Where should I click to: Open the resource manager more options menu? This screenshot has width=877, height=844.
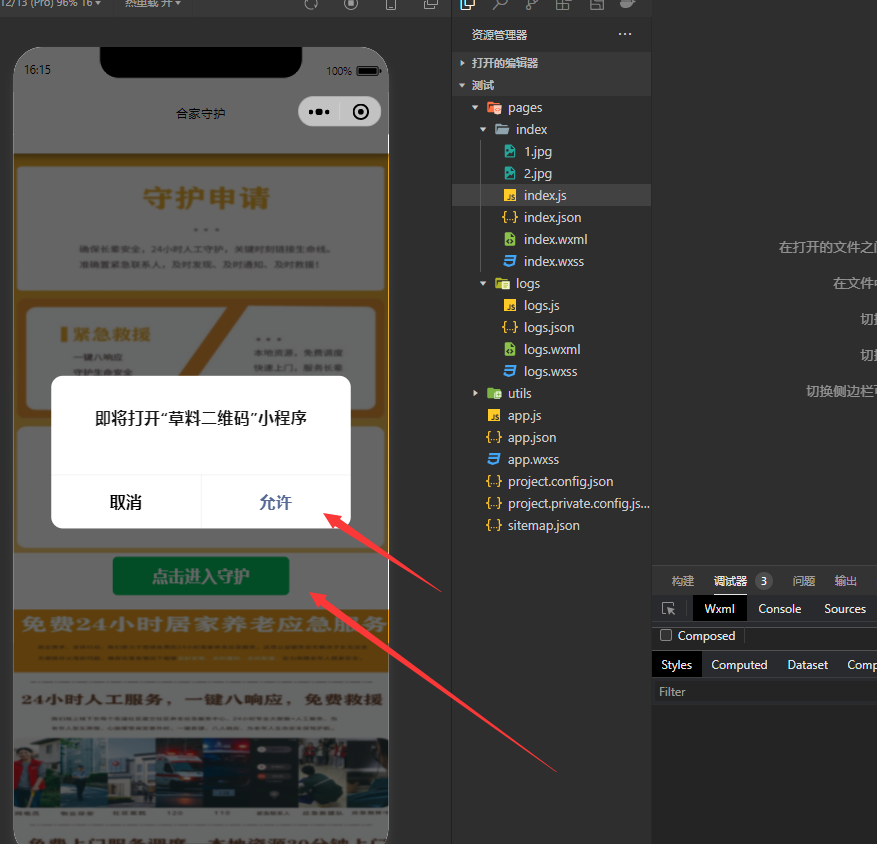(x=625, y=35)
